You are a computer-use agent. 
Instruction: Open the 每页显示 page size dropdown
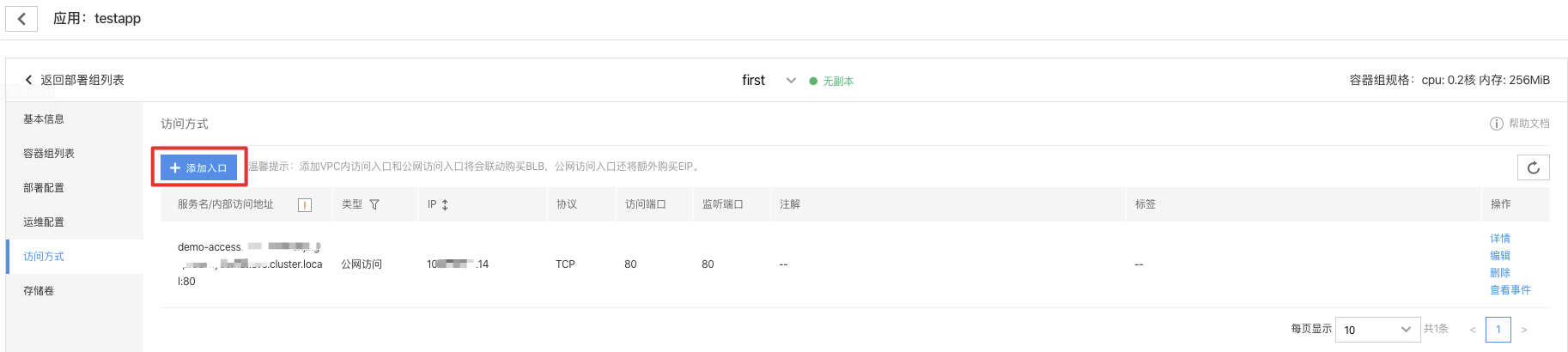(x=1377, y=330)
